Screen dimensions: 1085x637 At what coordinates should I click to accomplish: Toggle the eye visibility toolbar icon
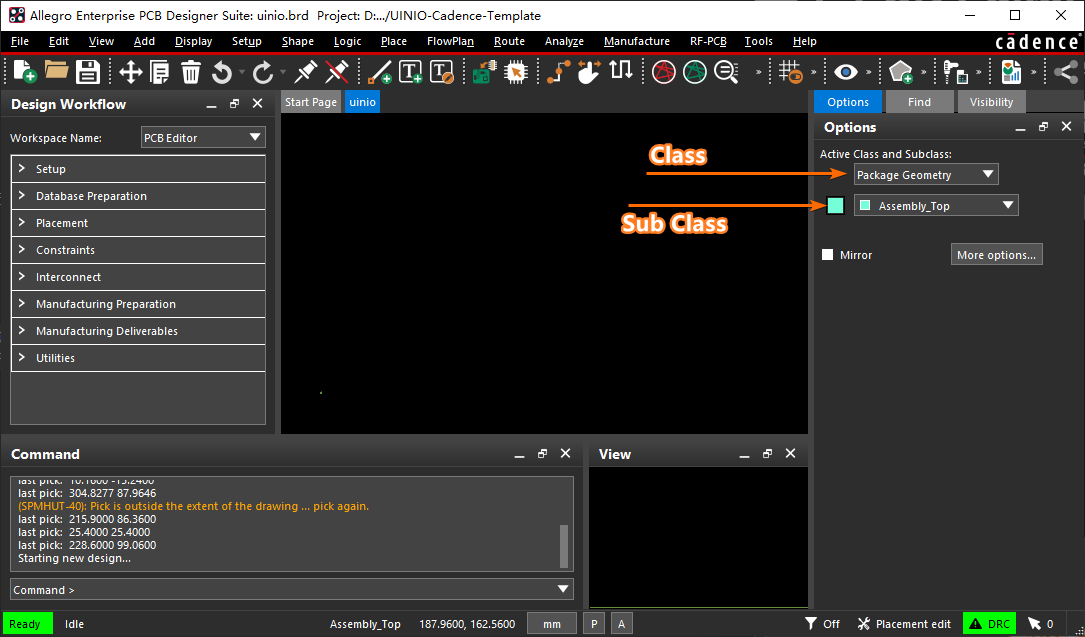click(847, 72)
